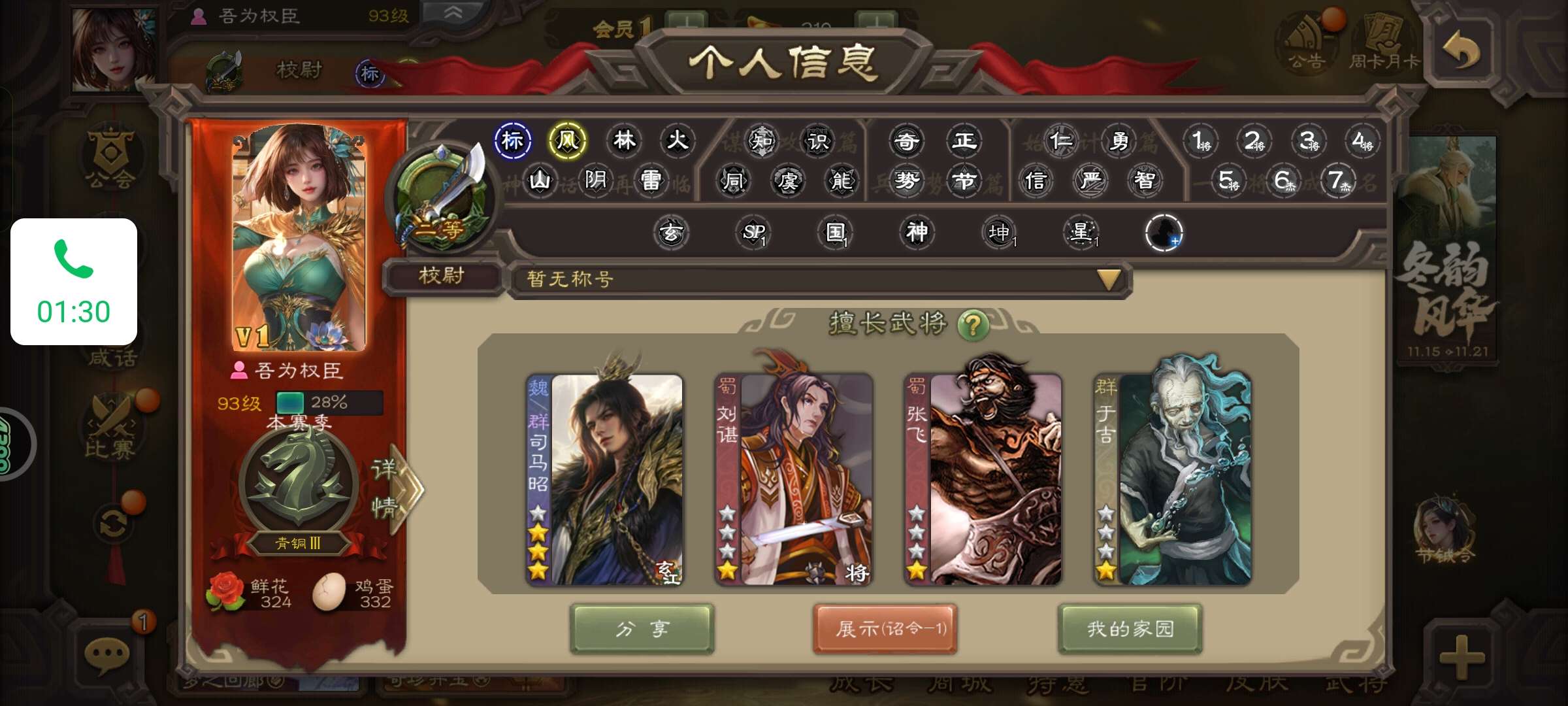Tap the 神 expansion badge icon
The width and height of the screenshot is (1568, 706).
(917, 232)
